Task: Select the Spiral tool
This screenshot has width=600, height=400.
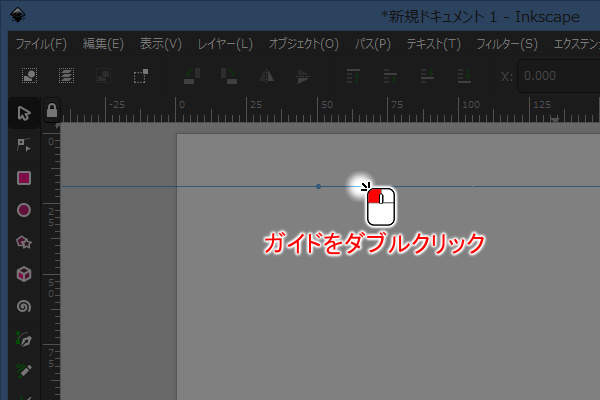Action: coord(24,306)
